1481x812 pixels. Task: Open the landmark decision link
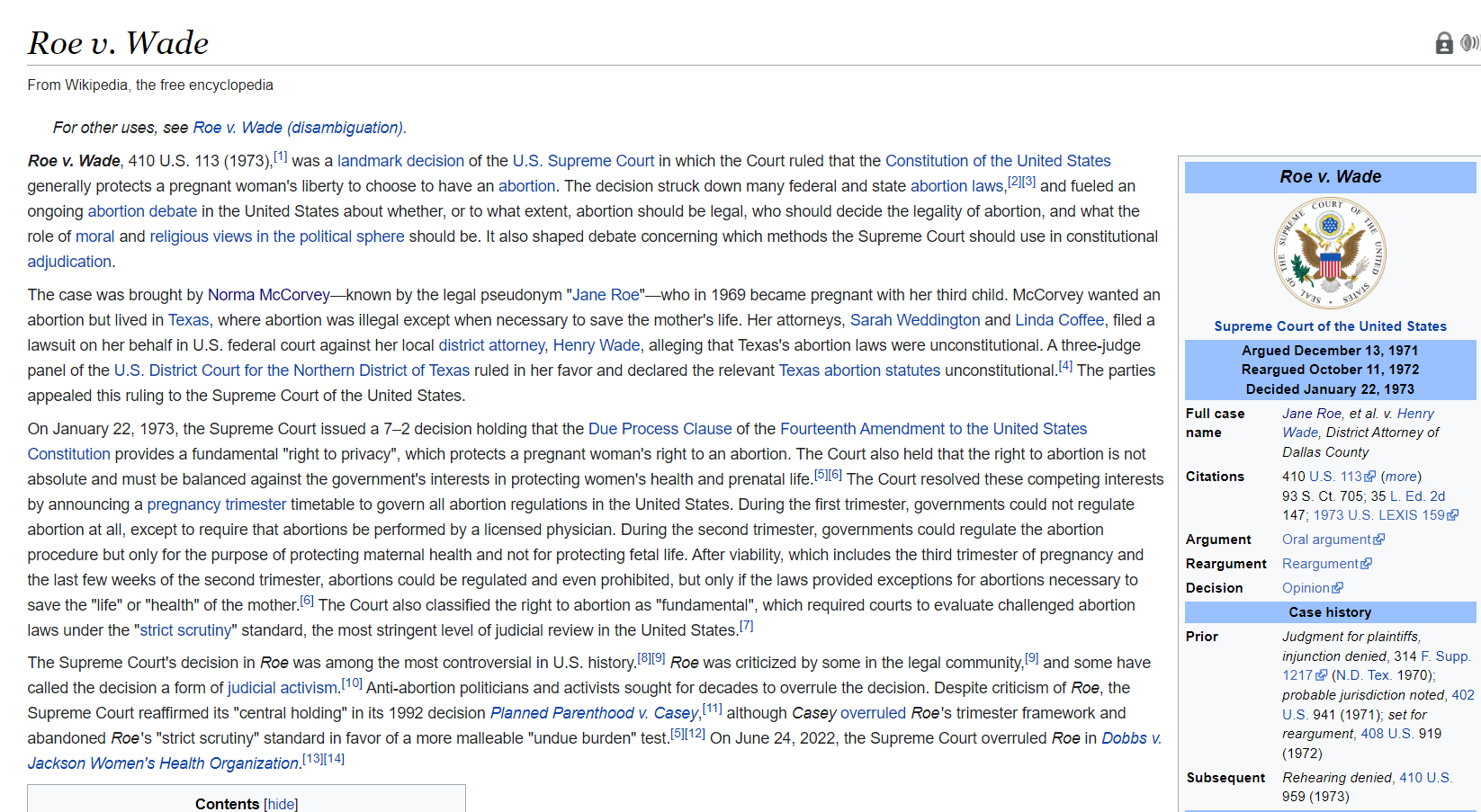pyautogui.click(x=400, y=161)
